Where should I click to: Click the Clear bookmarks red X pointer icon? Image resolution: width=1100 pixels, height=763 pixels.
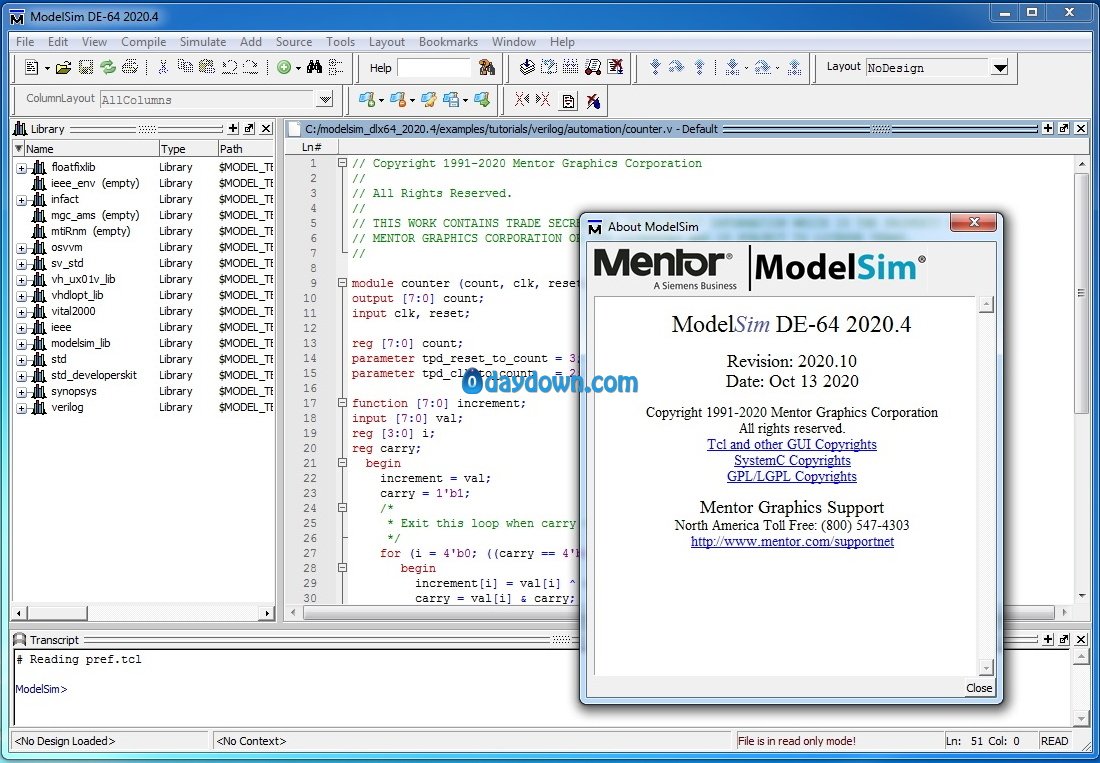593,100
